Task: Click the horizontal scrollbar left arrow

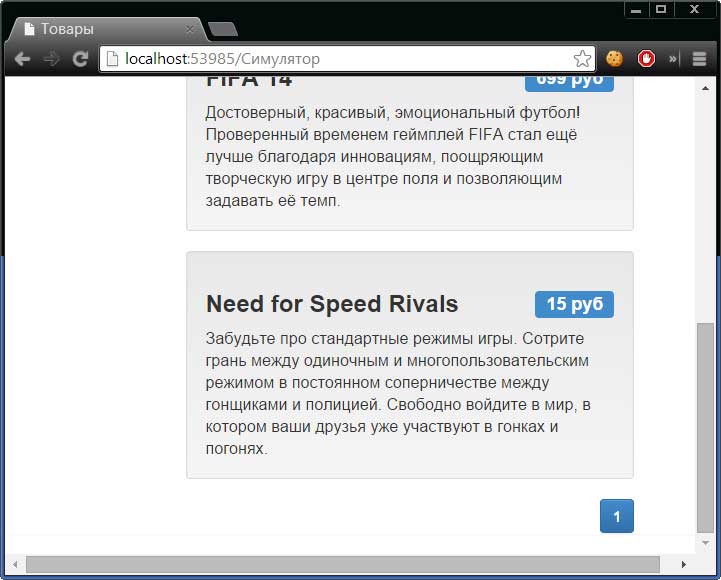Action: point(15,564)
